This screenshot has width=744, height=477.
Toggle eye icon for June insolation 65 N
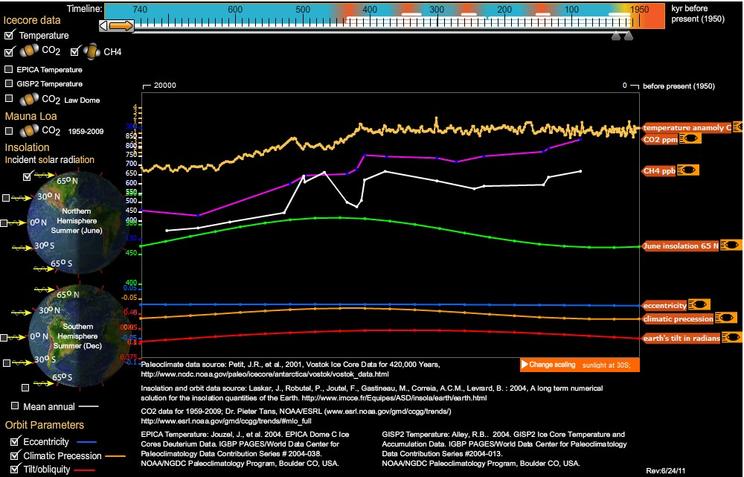click(730, 244)
